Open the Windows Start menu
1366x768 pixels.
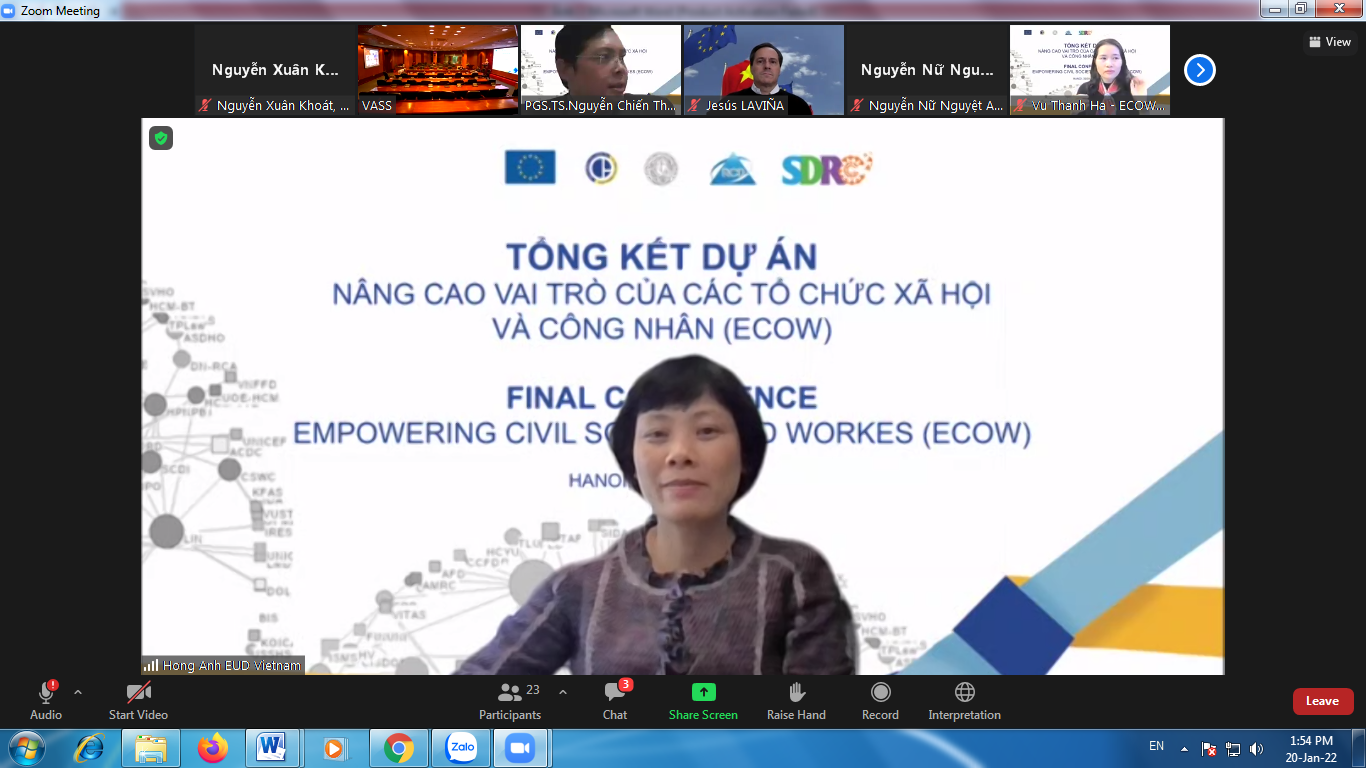[26, 748]
